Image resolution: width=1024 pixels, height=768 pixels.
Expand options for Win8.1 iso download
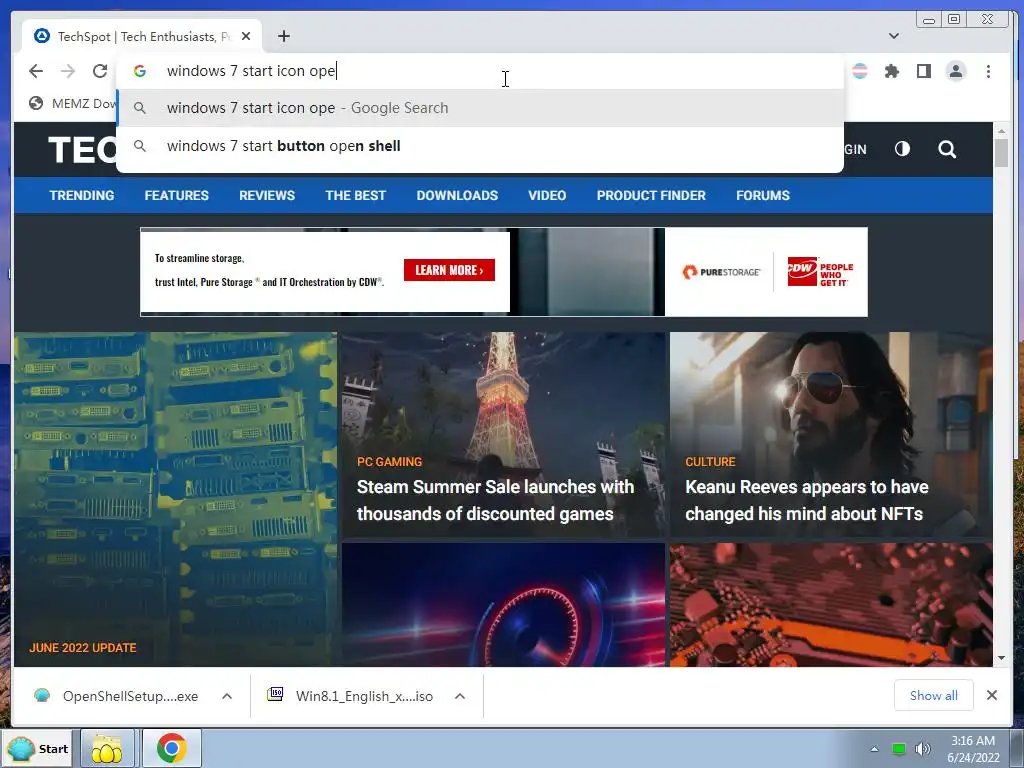pos(460,696)
